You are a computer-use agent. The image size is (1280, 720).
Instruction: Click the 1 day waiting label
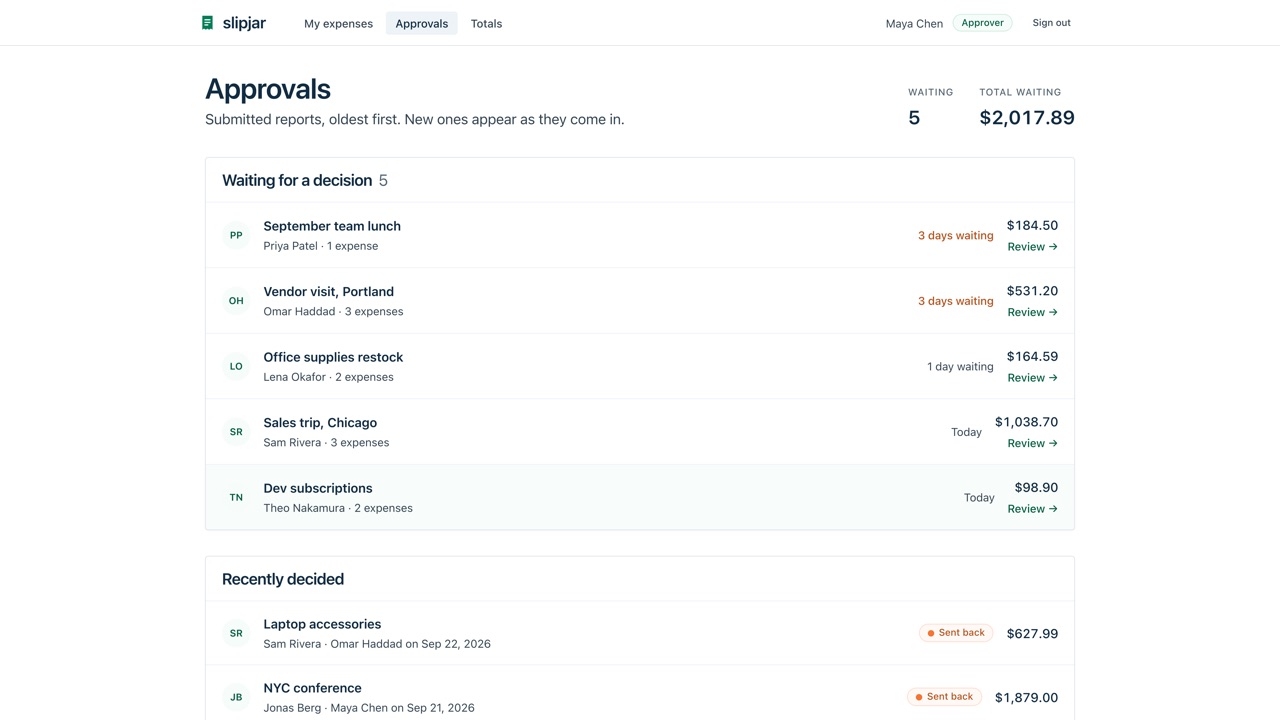tap(960, 367)
